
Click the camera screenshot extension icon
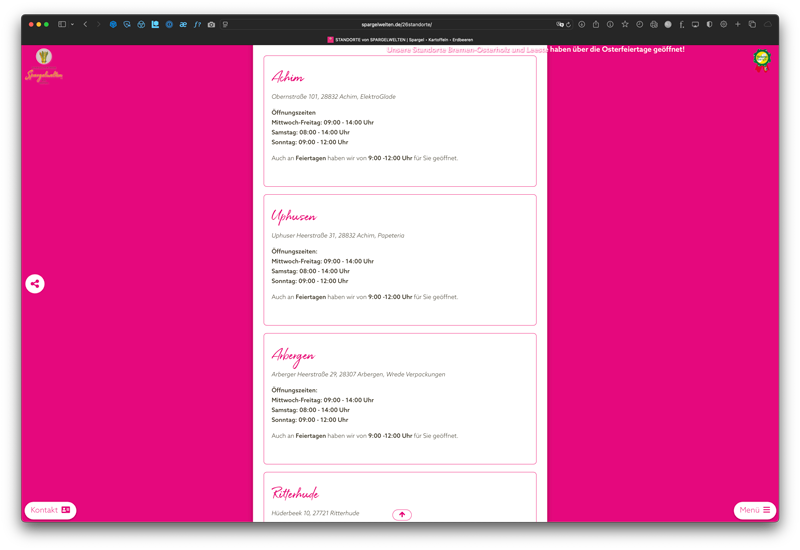tap(211, 24)
